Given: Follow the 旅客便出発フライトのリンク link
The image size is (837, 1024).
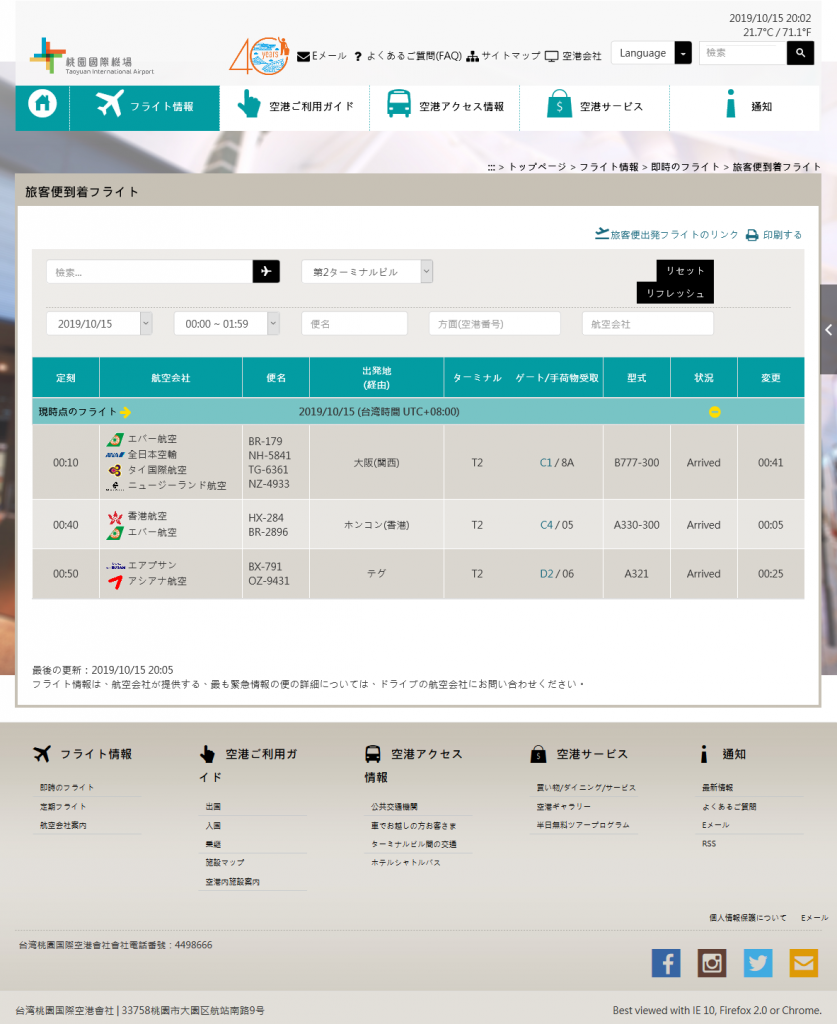Looking at the screenshot, I should tap(666, 235).
